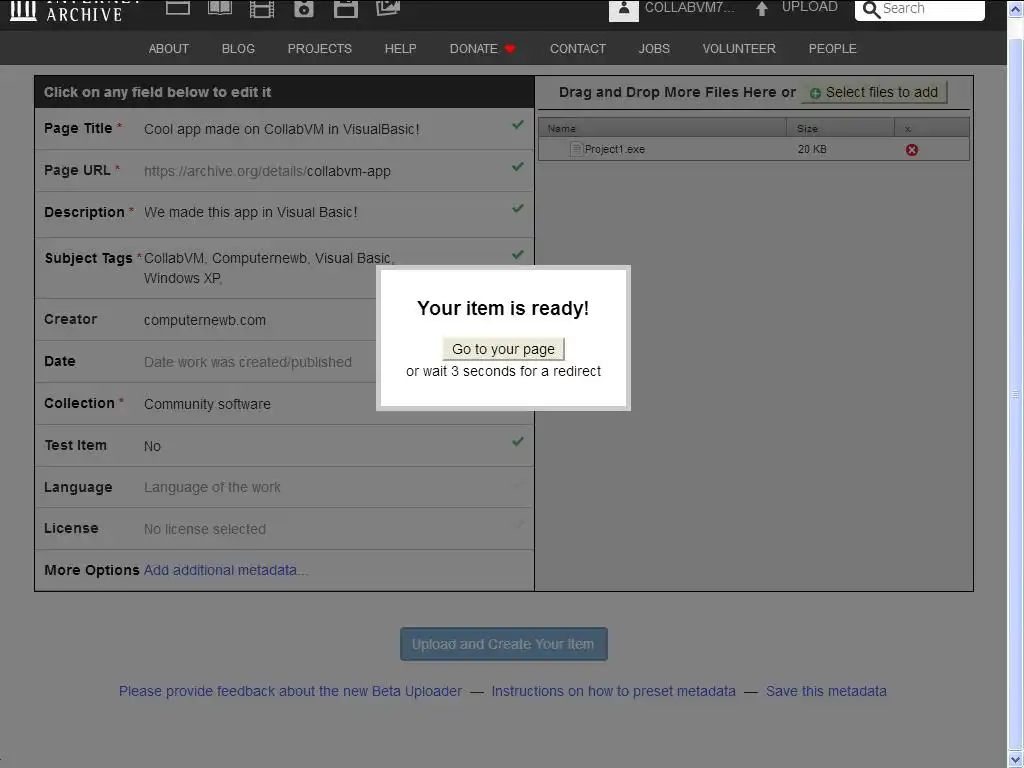This screenshot has width=1024, height=768.
Task: Sort files by Size column header
Action: (x=840, y=128)
